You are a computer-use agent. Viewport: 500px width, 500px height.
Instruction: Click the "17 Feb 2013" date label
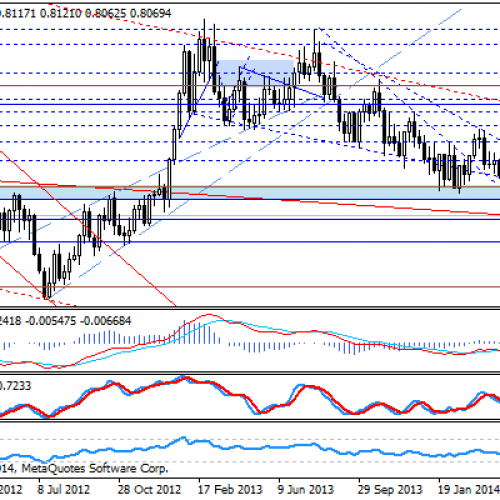(230, 490)
